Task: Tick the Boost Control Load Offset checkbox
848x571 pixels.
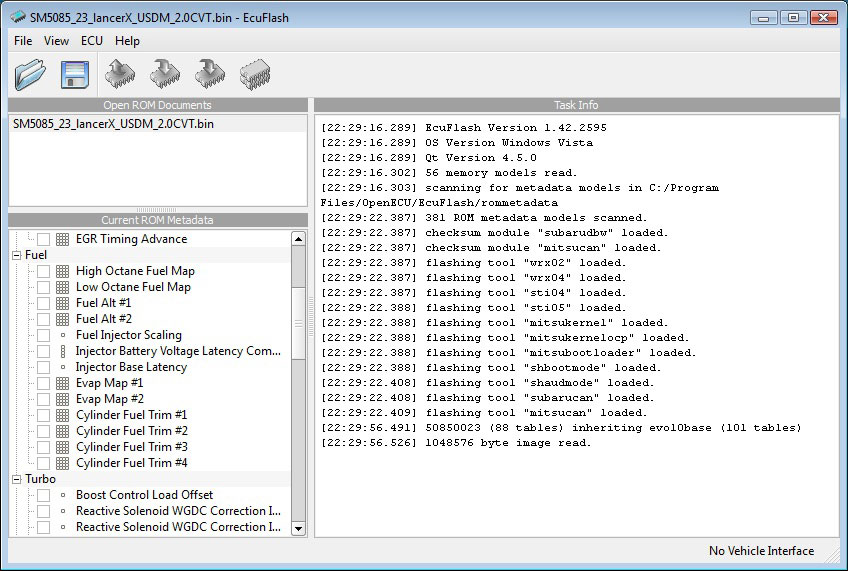Action: [x=43, y=495]
